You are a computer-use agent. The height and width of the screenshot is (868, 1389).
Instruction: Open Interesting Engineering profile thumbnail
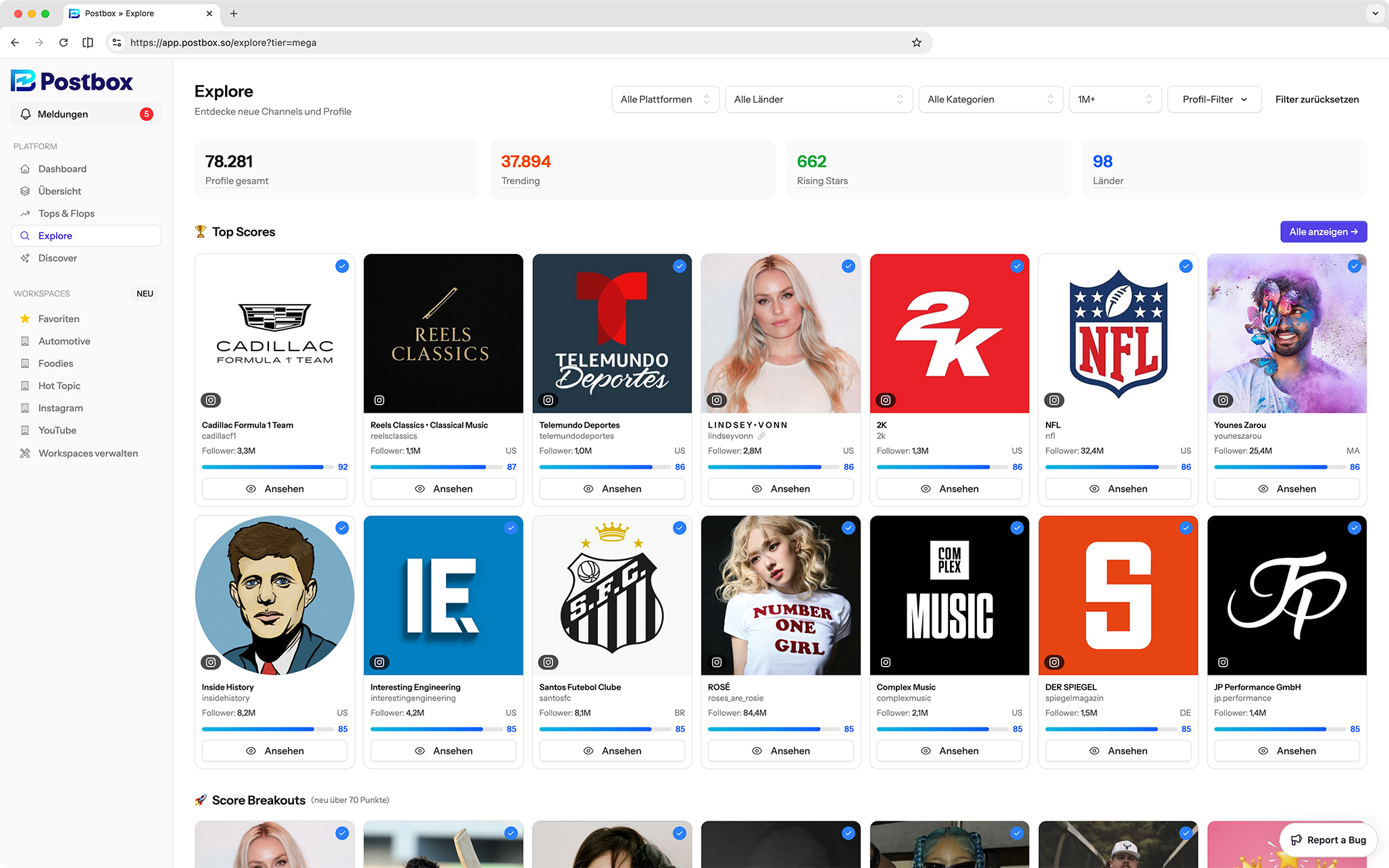click(x=443, y=595)
